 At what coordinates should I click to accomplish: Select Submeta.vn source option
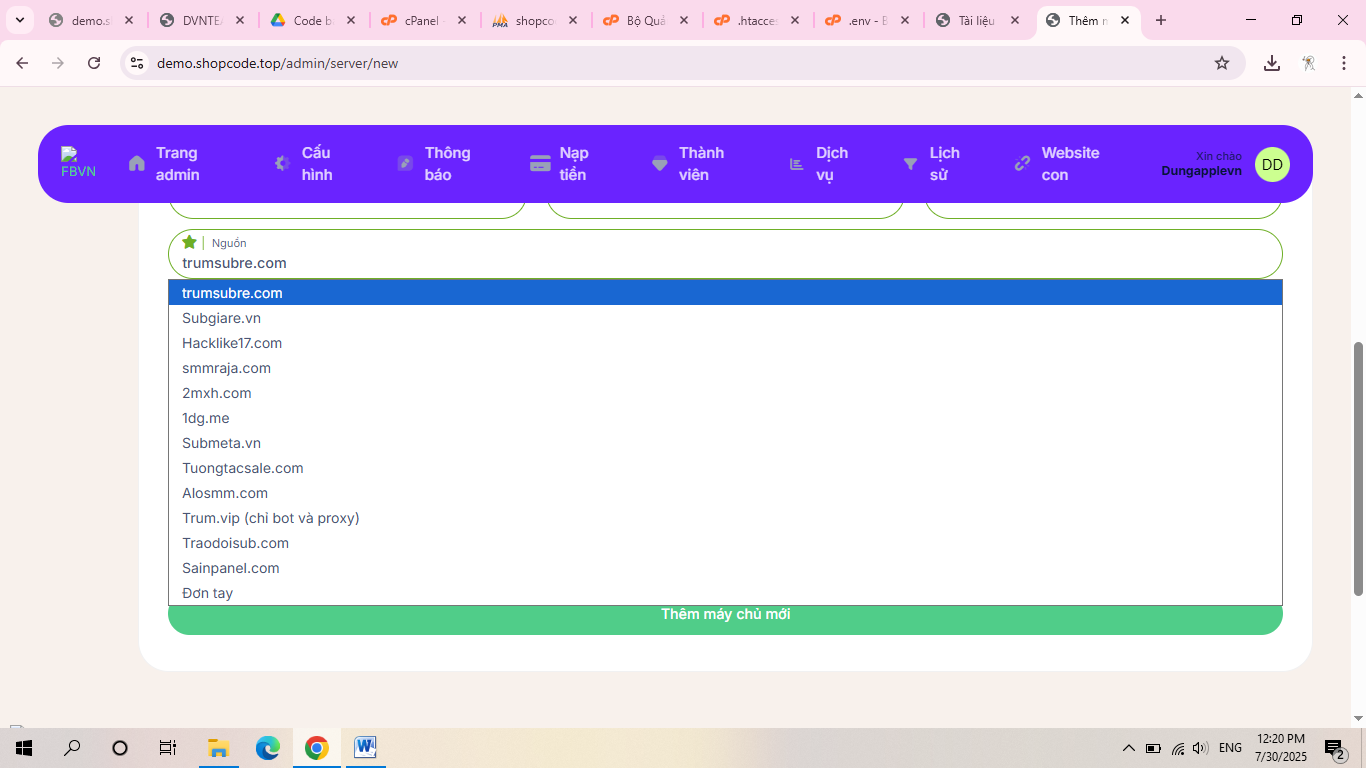[725, 443]
